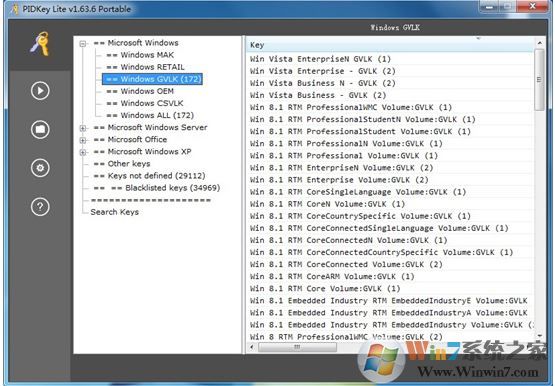Select Win 8.1 RTM CoreARM row

click(389, 276)
